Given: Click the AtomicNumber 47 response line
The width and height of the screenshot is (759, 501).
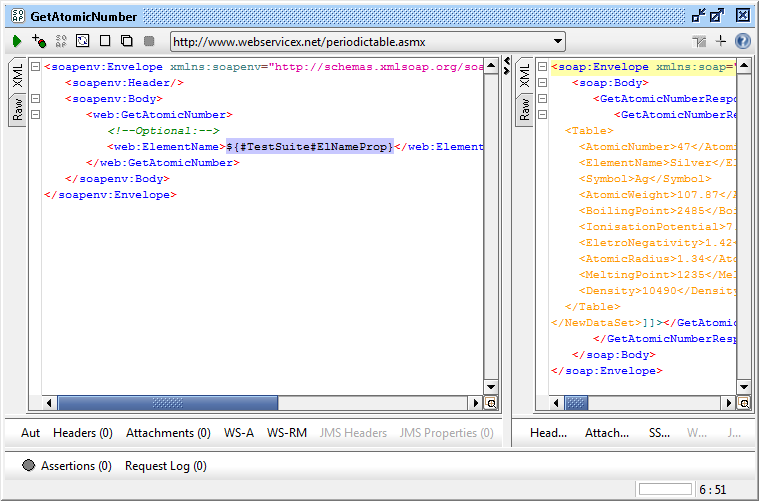Looking at the screenshot, I should point(657,147).
